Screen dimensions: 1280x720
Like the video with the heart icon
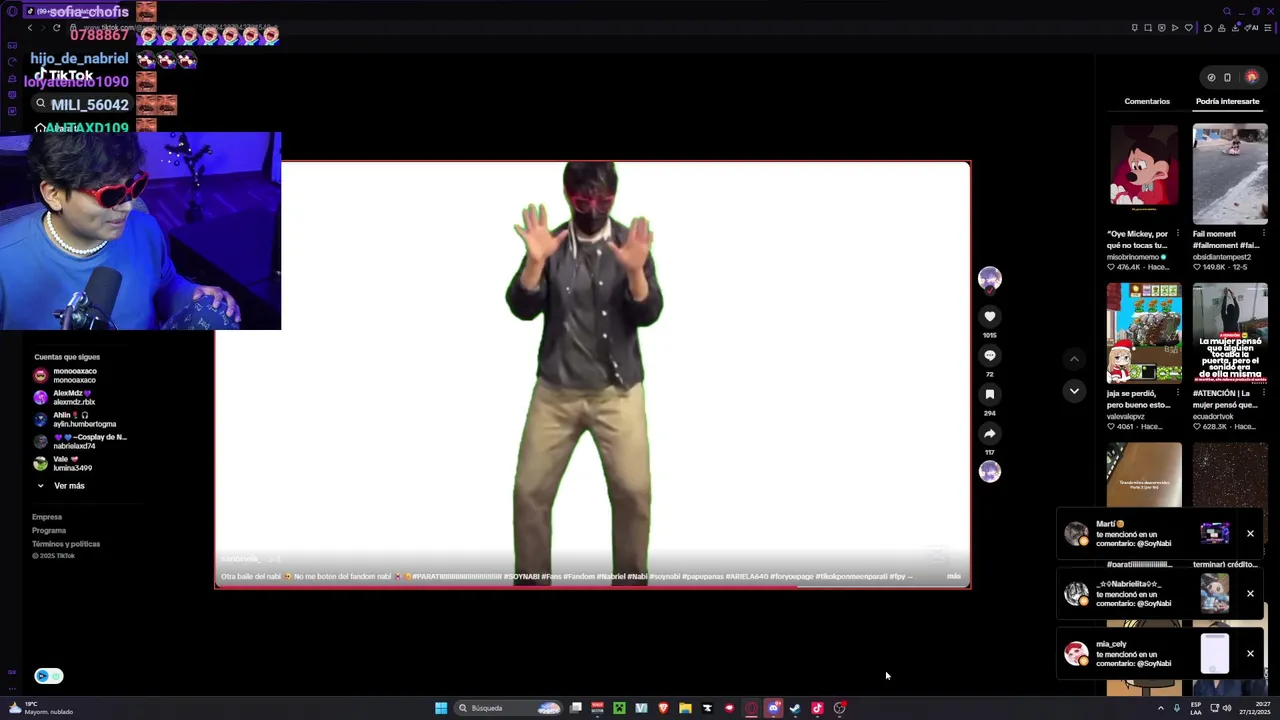click(990, 316)
